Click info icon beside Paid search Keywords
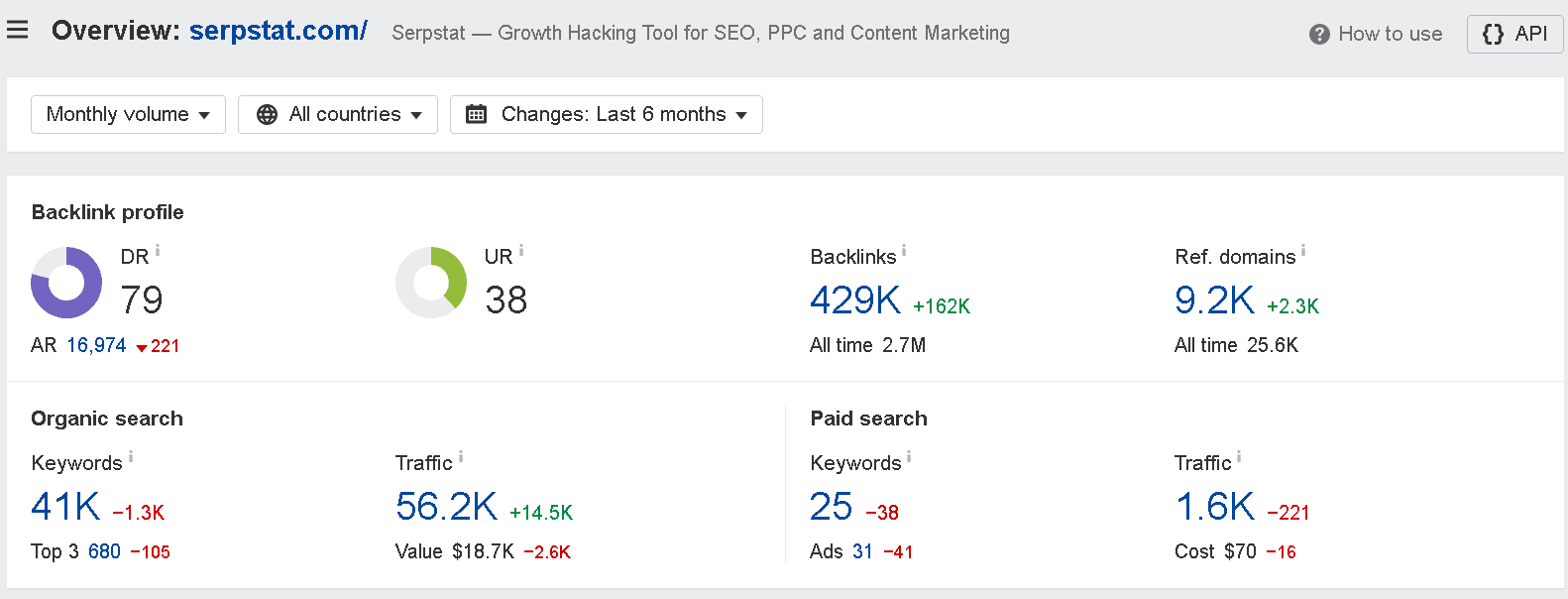The height and width of the screenshot is (599, 1568). 909,457
